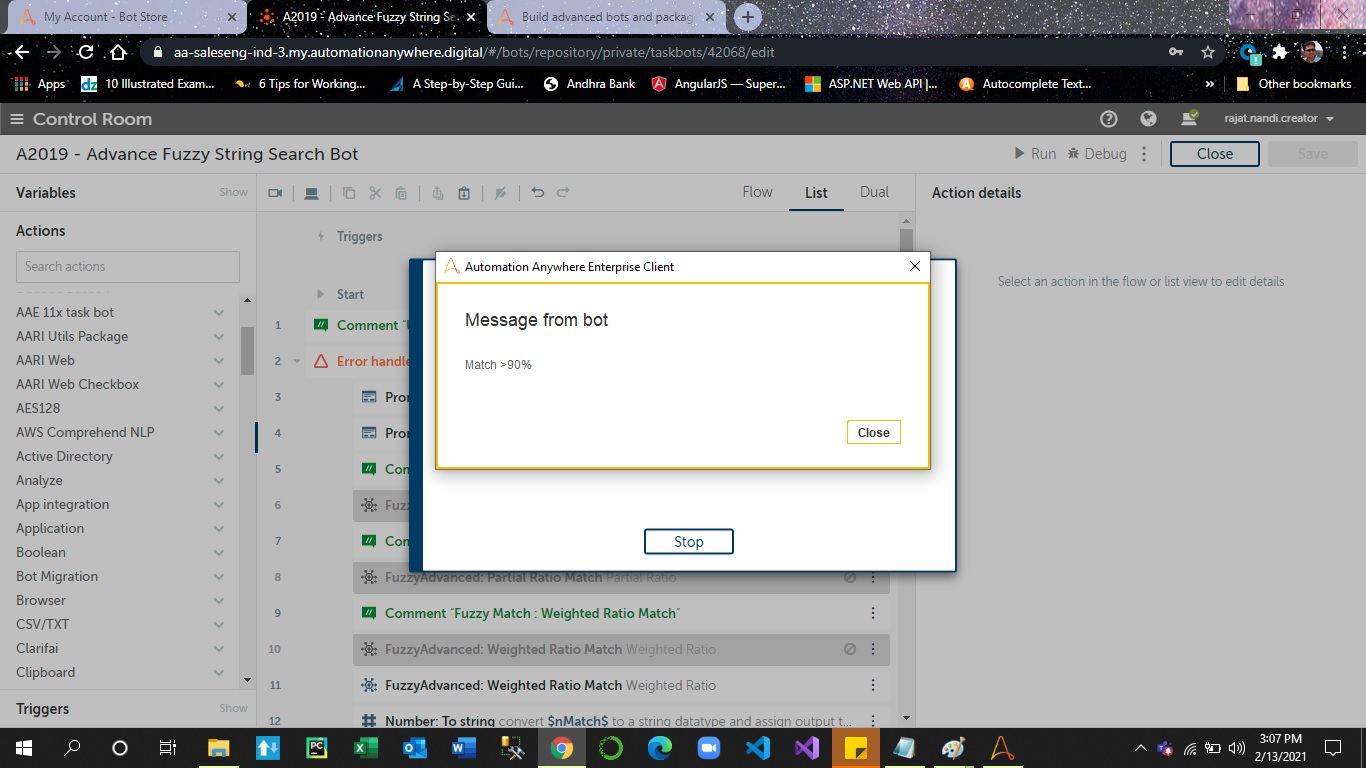The width and height of the screenshot is (1366, 768).
Task: Close the Message from bot dialog
Action: (x=873, y=432)
